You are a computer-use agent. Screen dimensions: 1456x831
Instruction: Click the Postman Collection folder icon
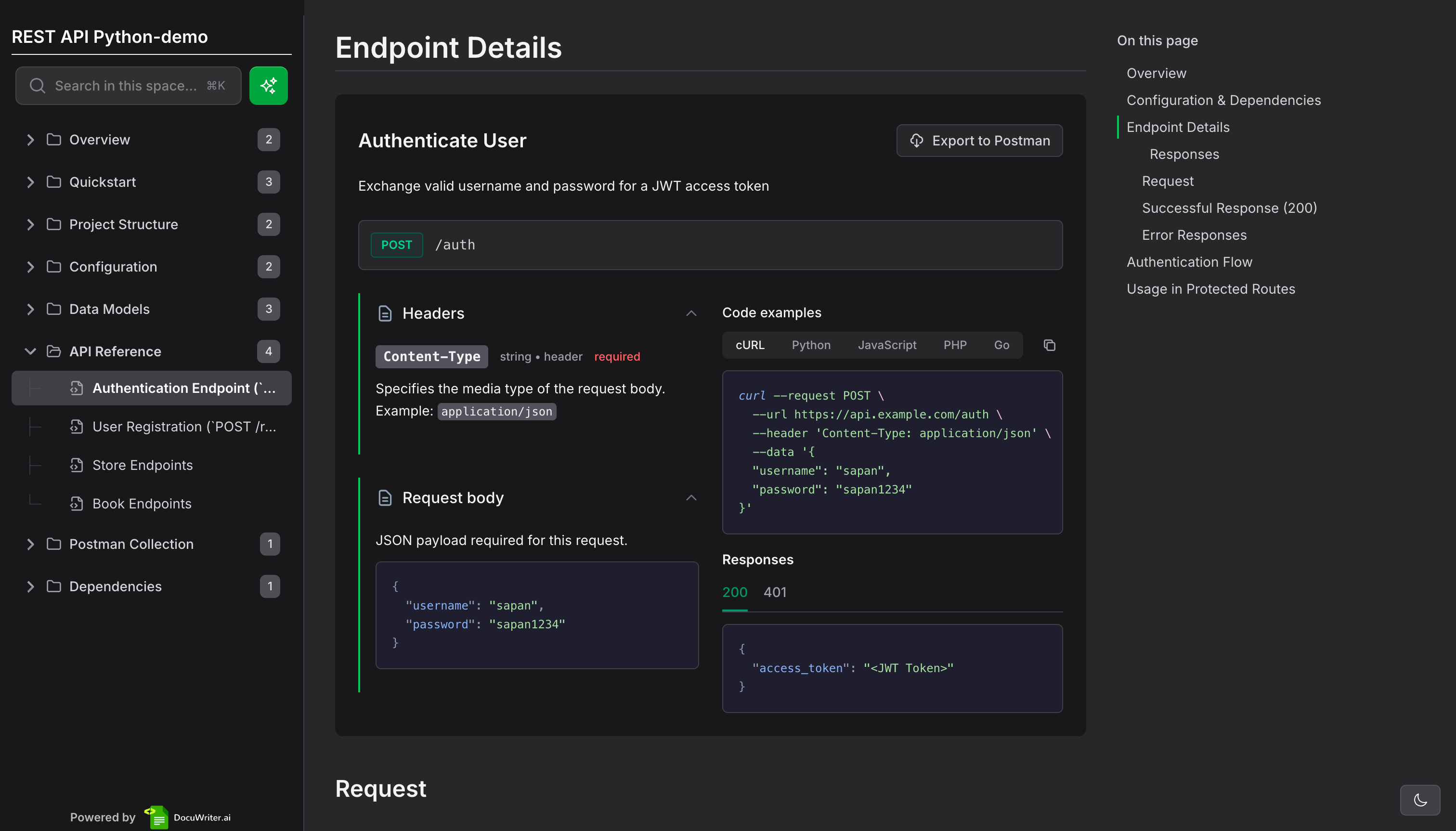click(53, 544)
